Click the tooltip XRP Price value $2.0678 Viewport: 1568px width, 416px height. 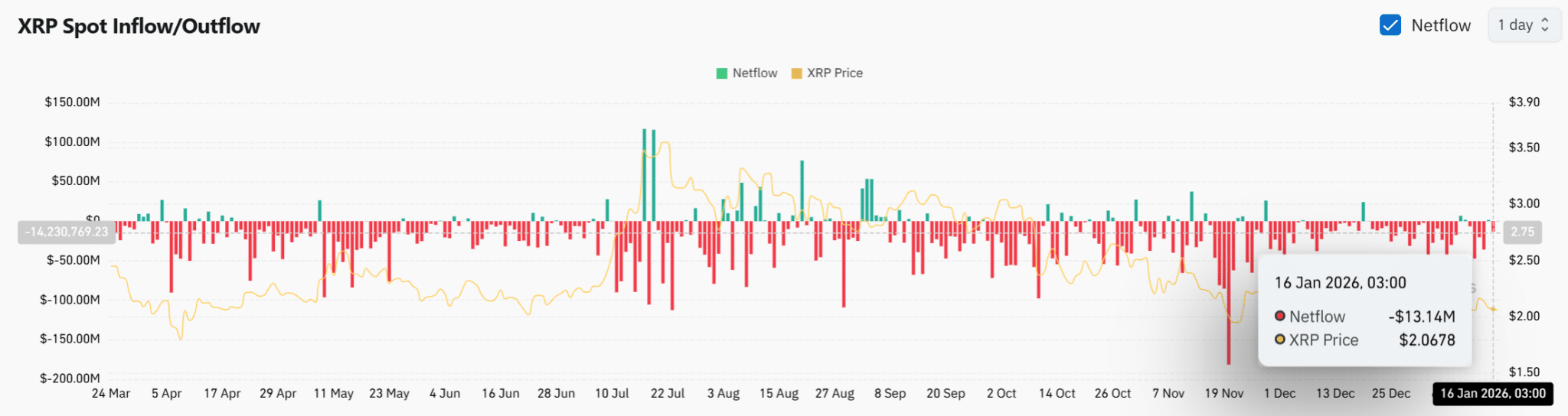[x=1427, y=340]
